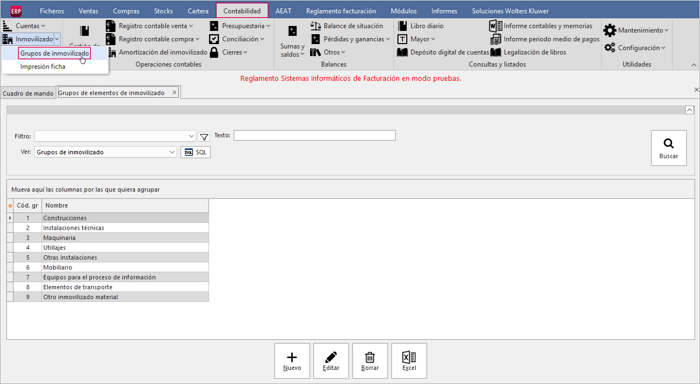Click Editar pencil button
This screenshot has width=700, height=384.
coord(331,361)
